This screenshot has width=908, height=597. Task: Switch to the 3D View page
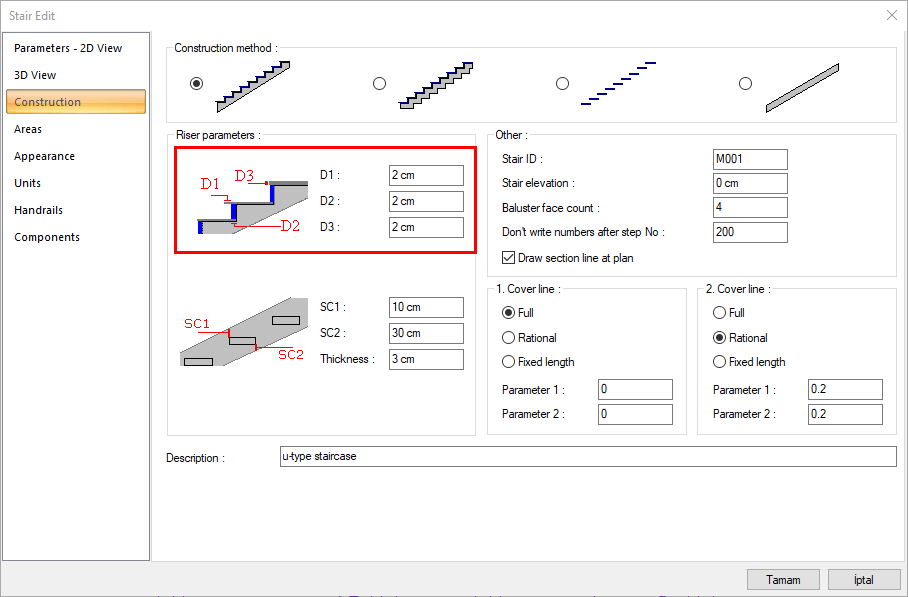(35, 75)
